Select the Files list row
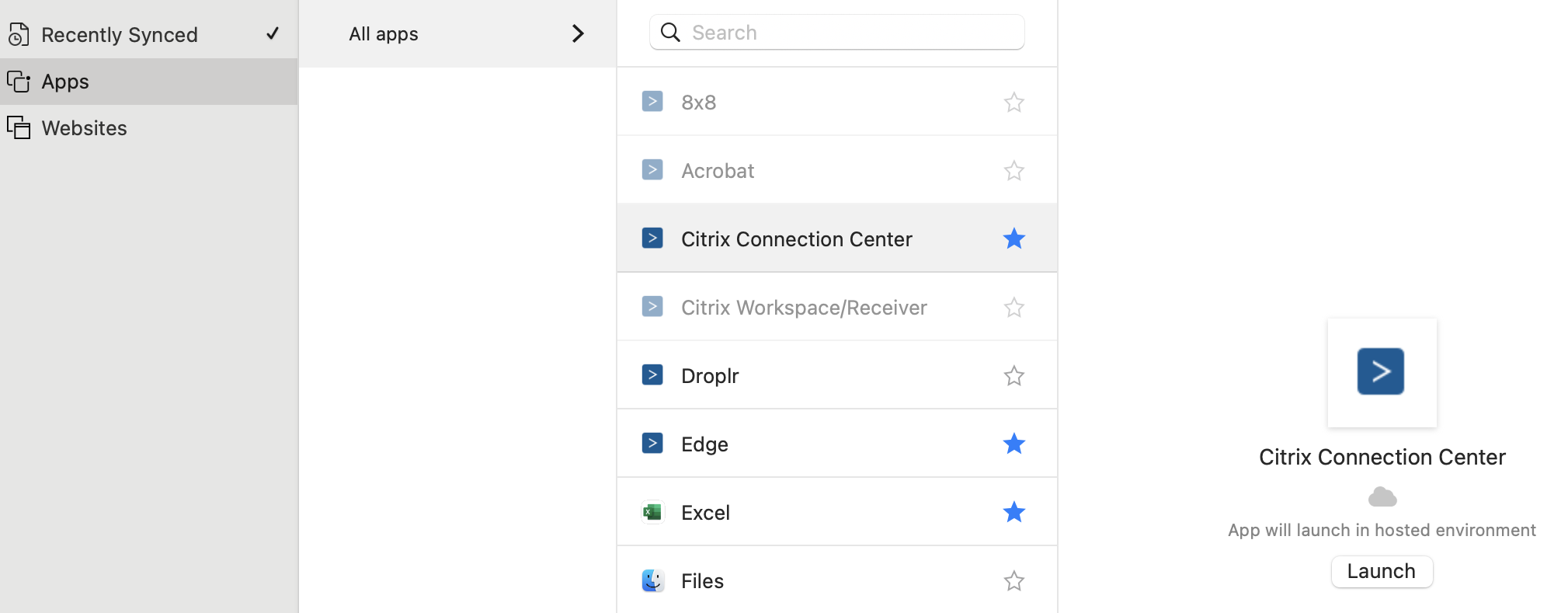The width and height of the screenshot is (1568, 613). pyautogui.click(x=836, y=580)
